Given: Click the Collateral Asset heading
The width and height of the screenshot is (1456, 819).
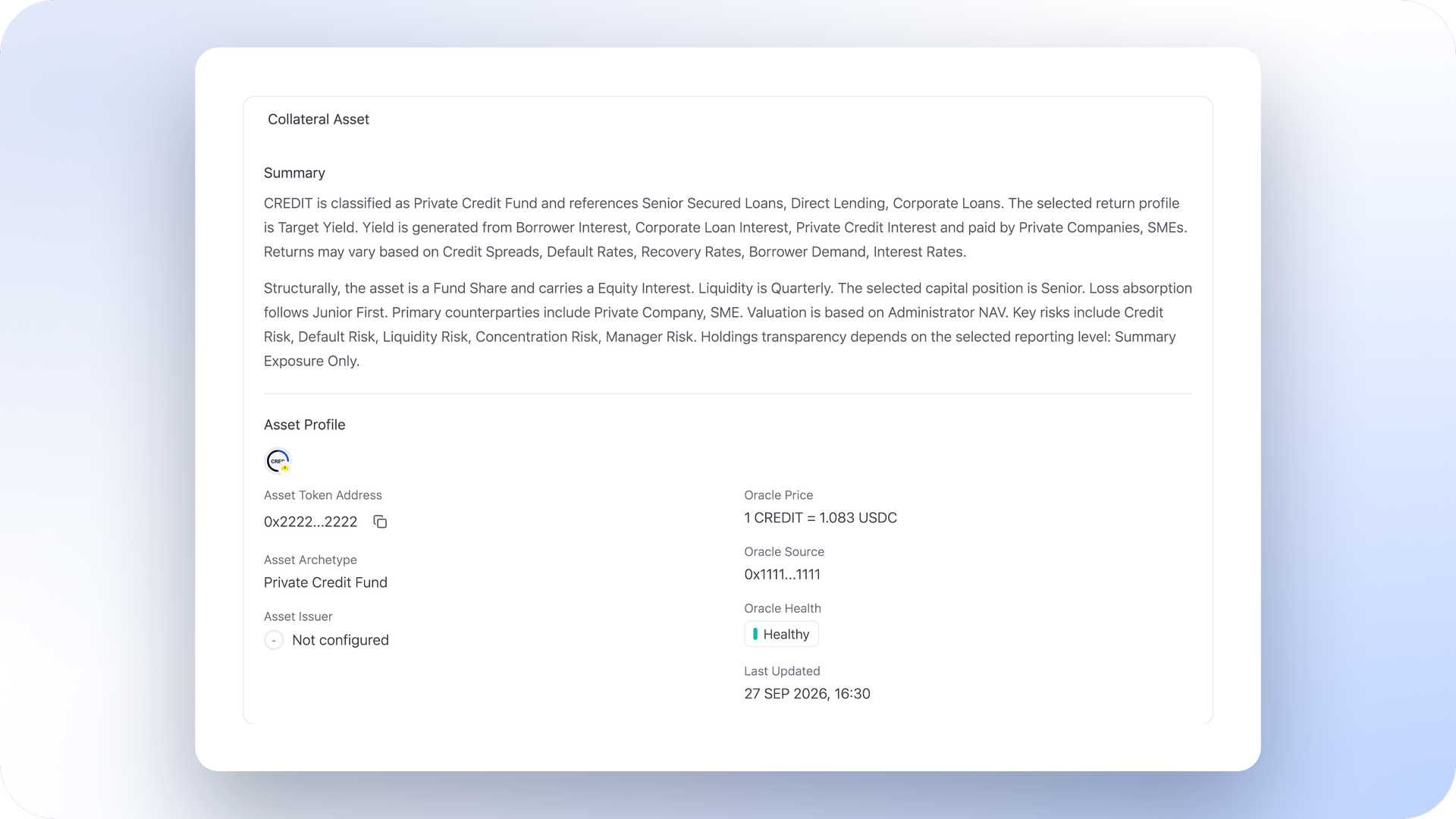Looking at the screenshot, I should (x=318, y=119).
